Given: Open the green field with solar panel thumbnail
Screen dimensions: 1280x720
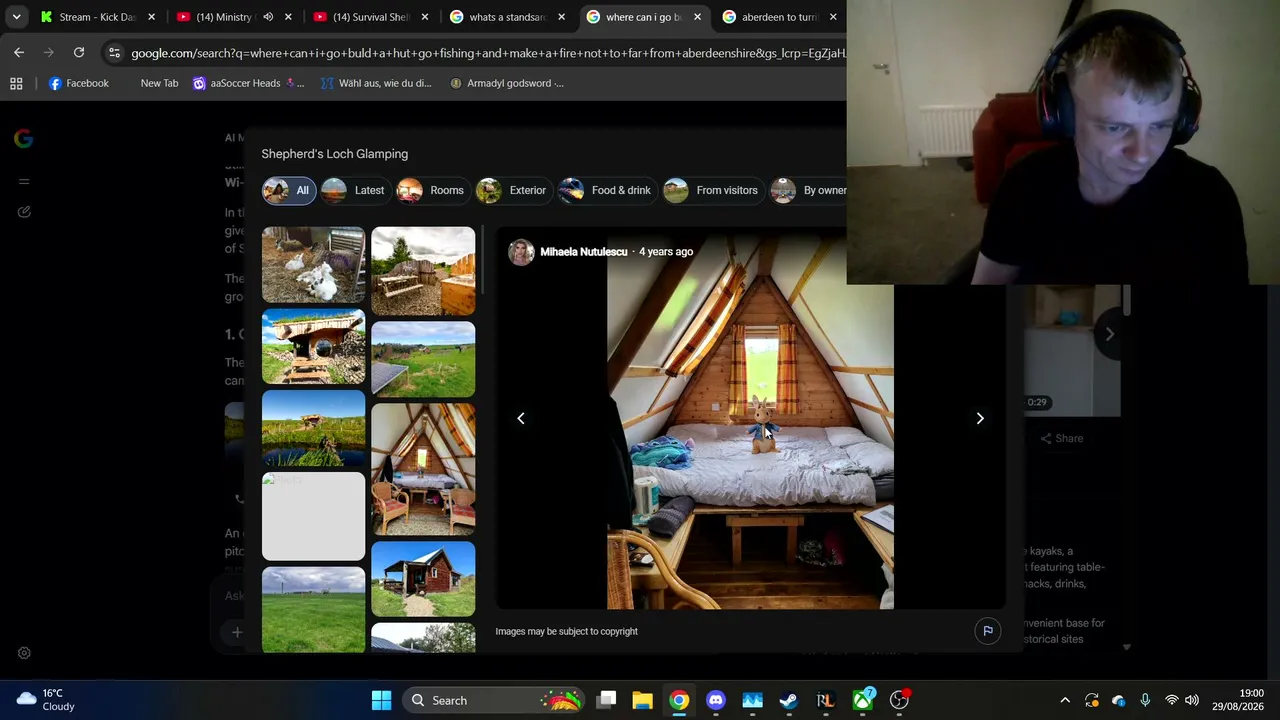Looking at the screenshot, I should coord(423,359).
